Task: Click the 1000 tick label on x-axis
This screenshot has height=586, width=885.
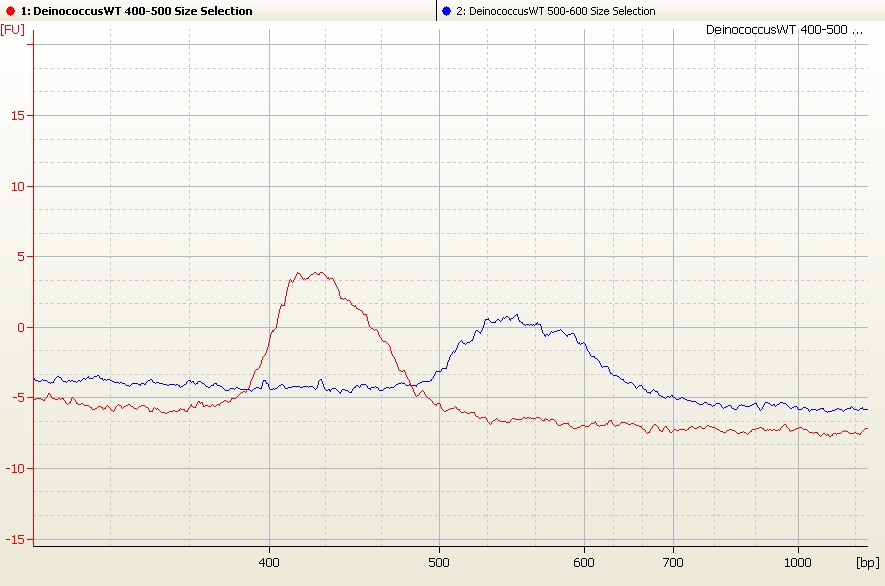Action: pyautogui.click(x=797, y=562)
